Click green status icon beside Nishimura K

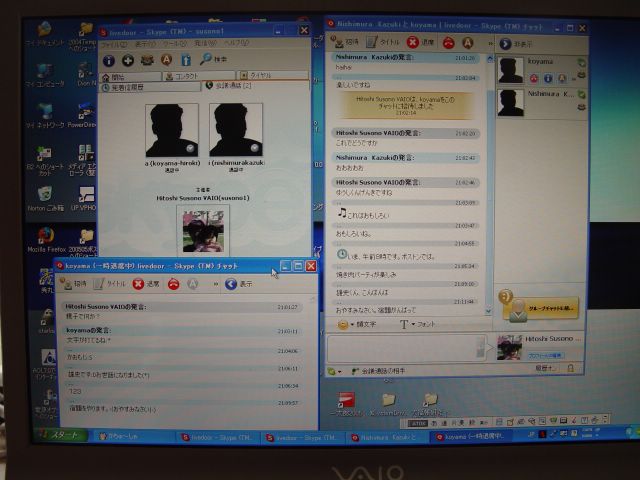point(582,95)
